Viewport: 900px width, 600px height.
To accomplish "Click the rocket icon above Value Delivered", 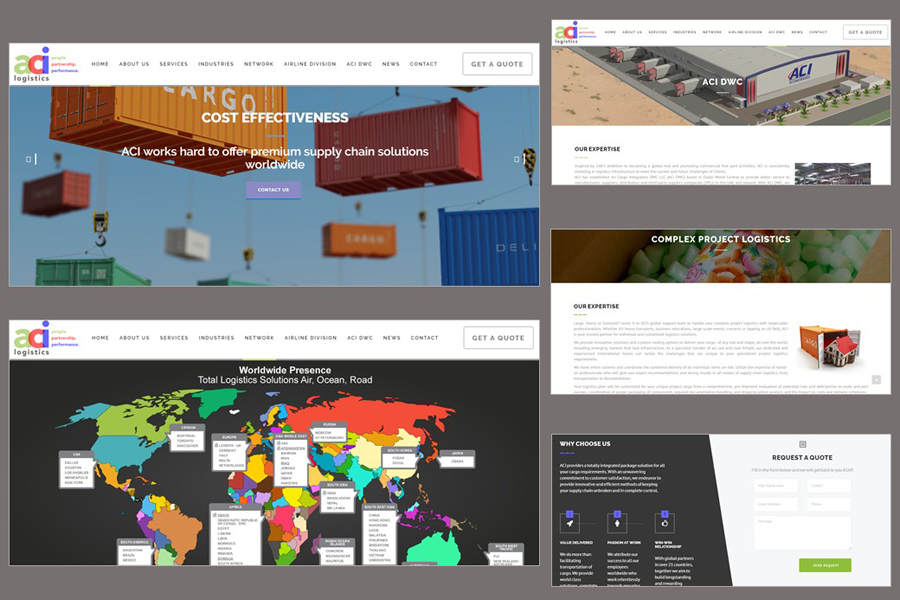I will point(570,521).
